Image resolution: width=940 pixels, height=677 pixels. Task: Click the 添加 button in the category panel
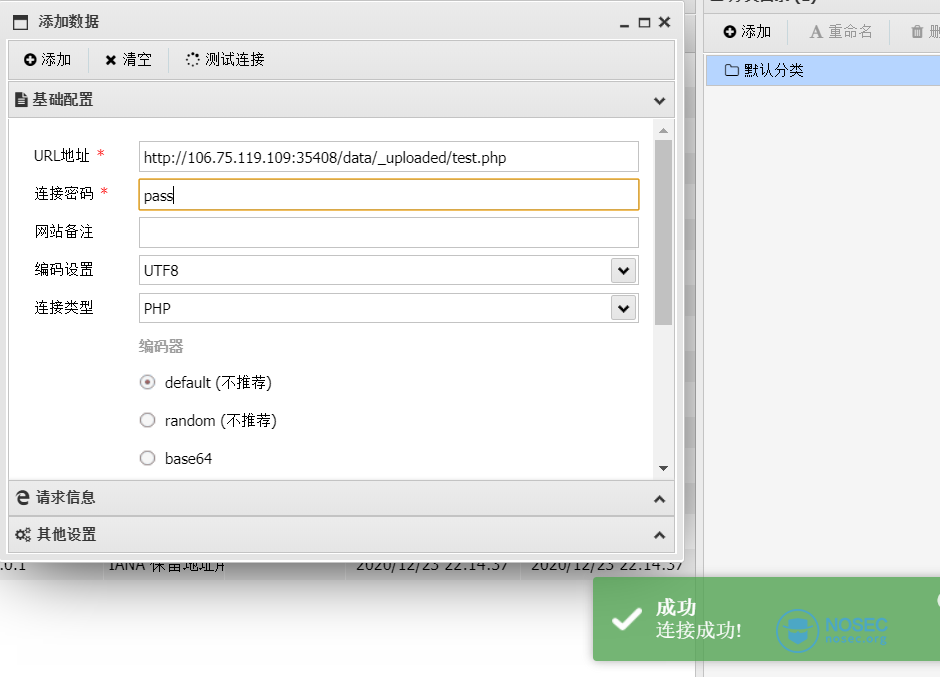(x=747, y=32)
